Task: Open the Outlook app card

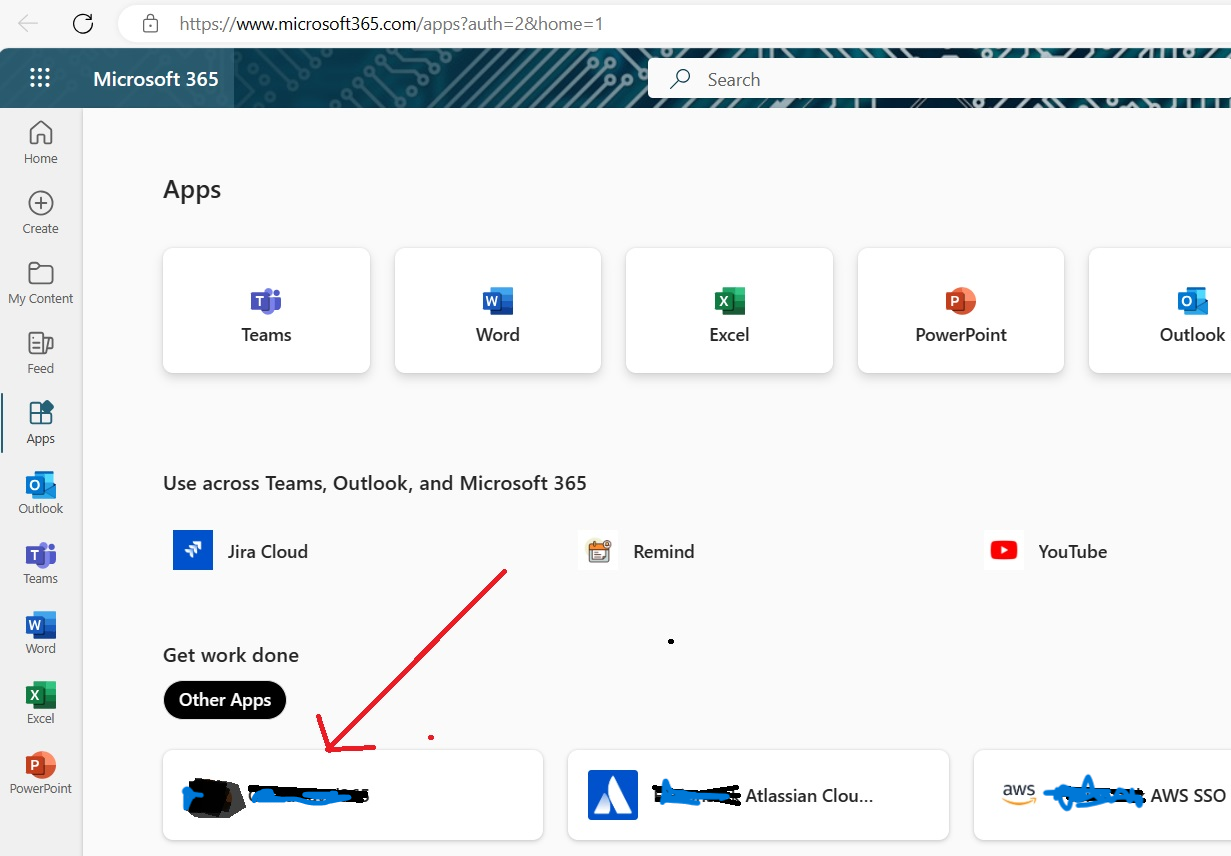Action: [1160, 311]
